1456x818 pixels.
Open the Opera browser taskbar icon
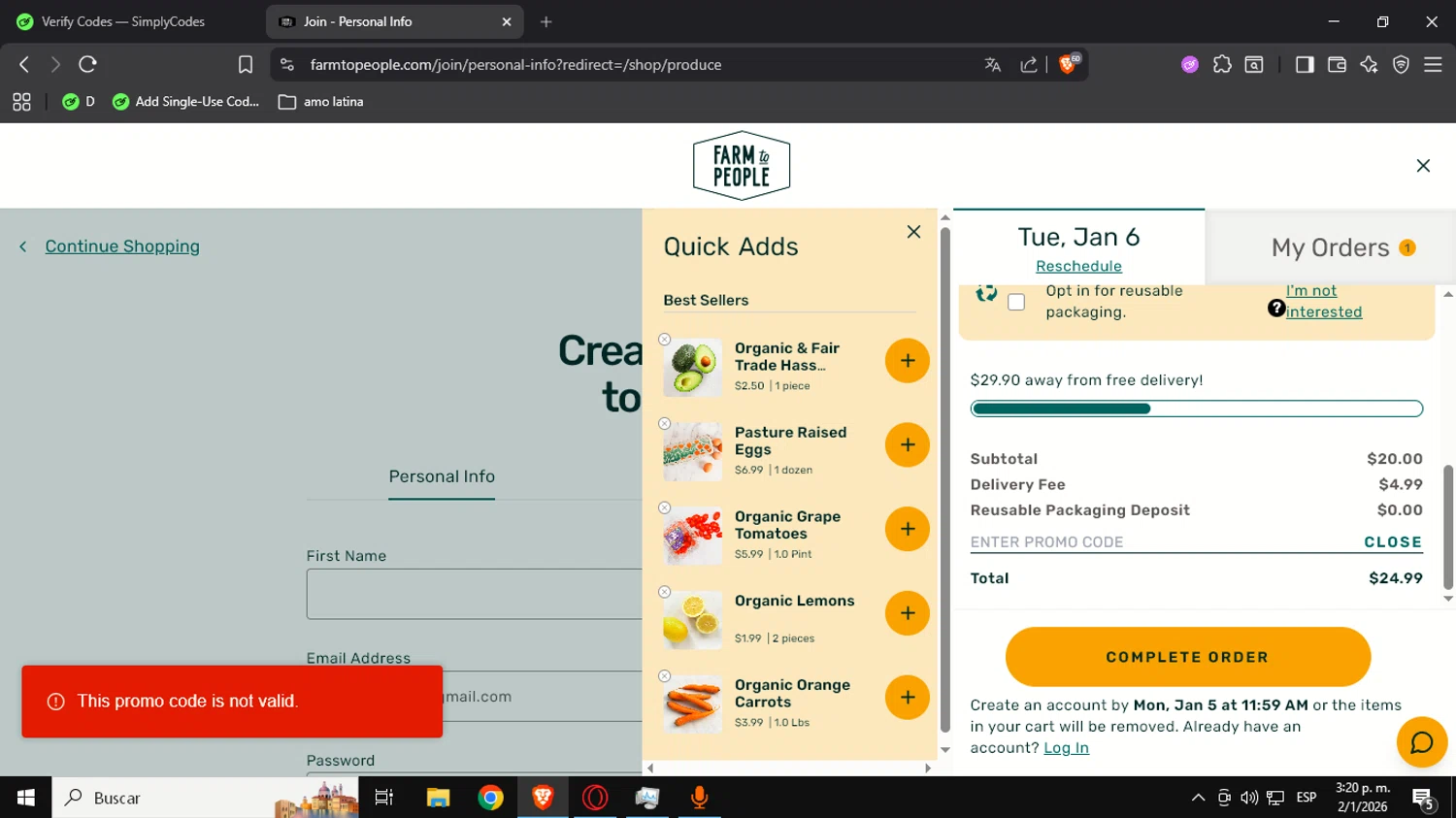click(x=595, y=798)
